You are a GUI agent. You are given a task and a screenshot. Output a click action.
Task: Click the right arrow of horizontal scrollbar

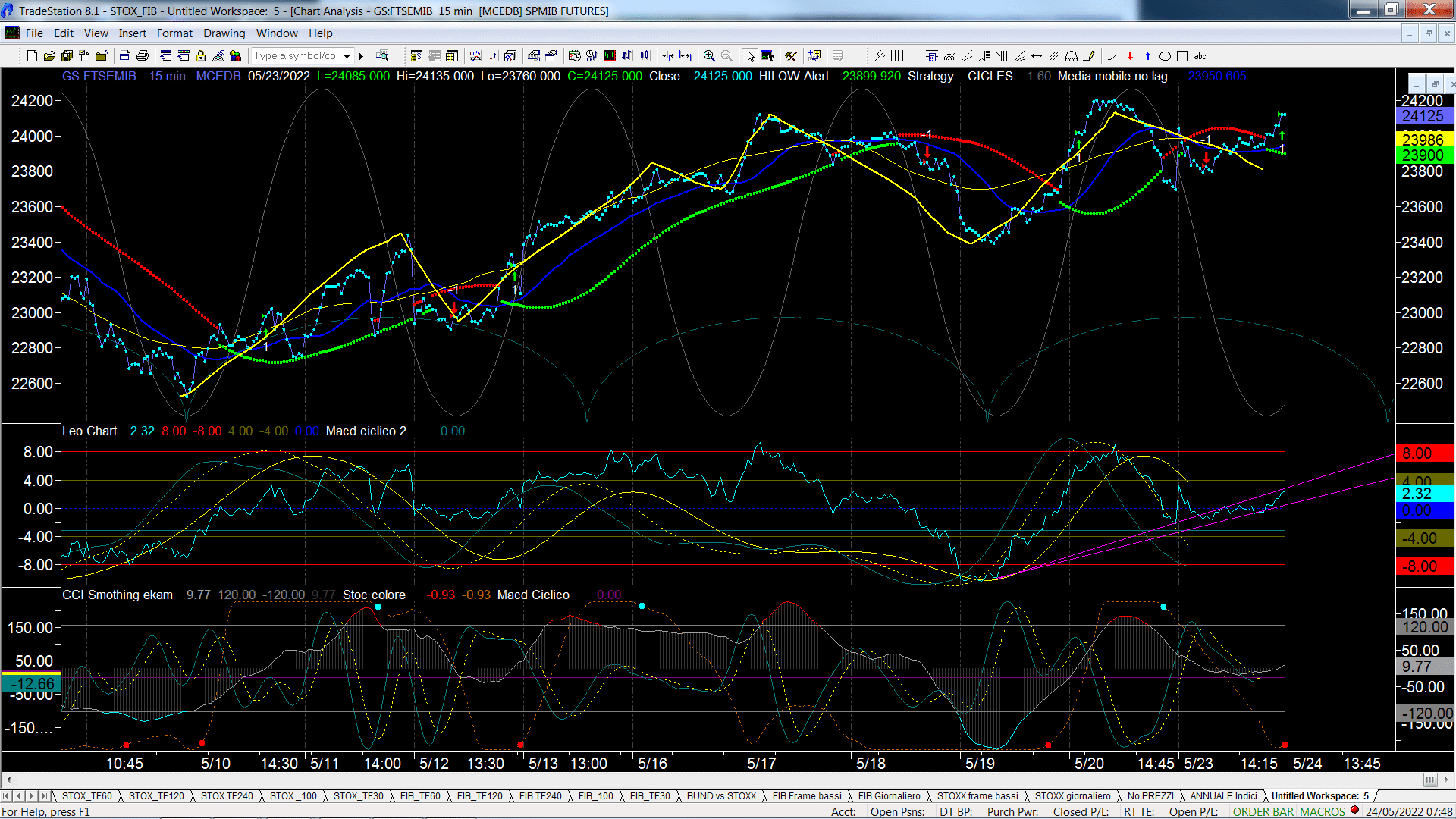pyautogui.click(x=1447, y=780)
